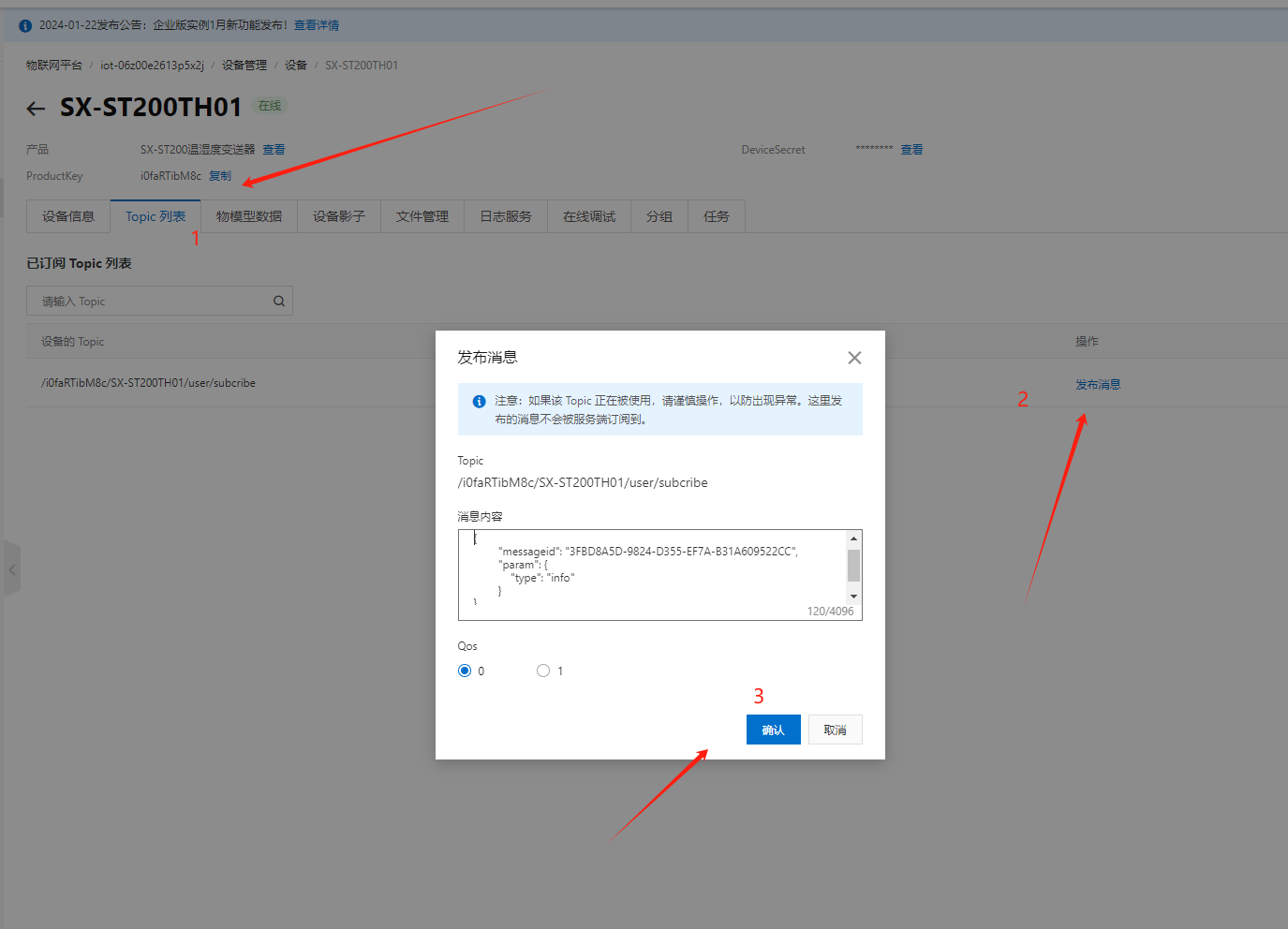The image size is (1288, 929).
Task: Click the back arrow beside SX-ST200TH01
Action: pyautogui.click(x=36, y=109)
